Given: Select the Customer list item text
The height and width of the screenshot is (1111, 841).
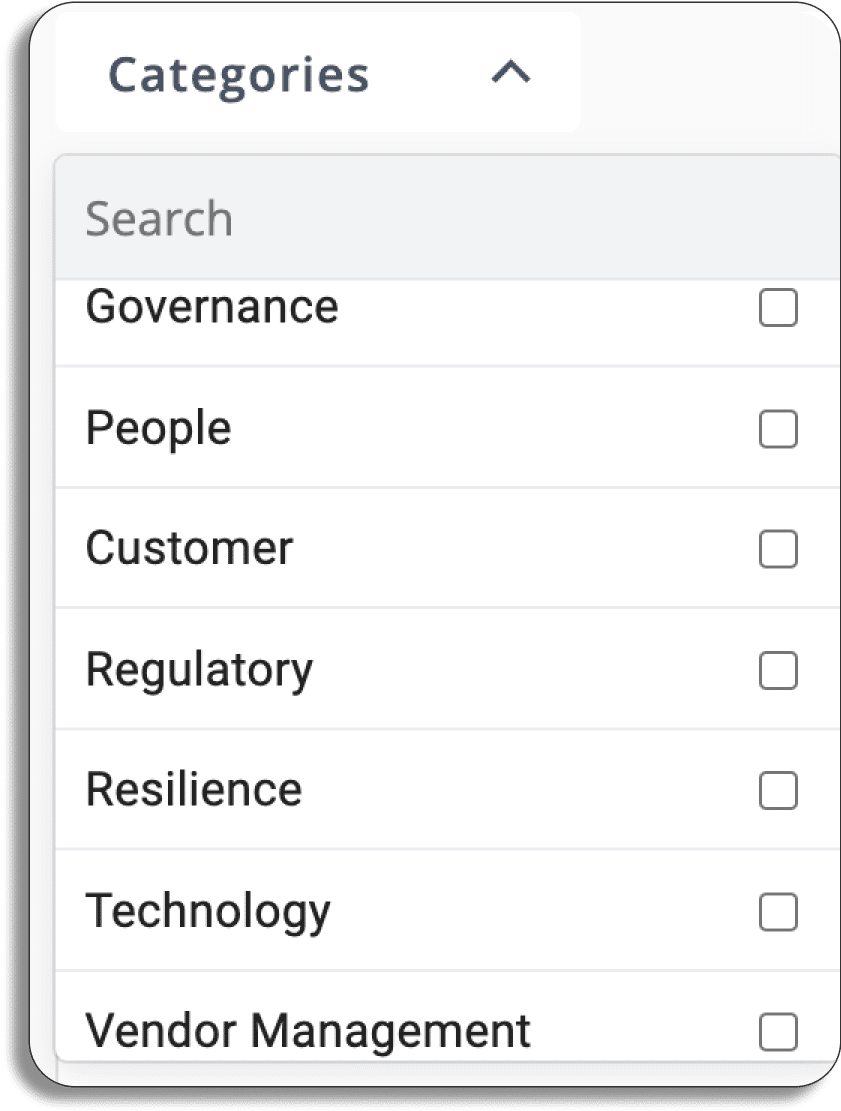Looking at the screenshot, I should [189, 548].
